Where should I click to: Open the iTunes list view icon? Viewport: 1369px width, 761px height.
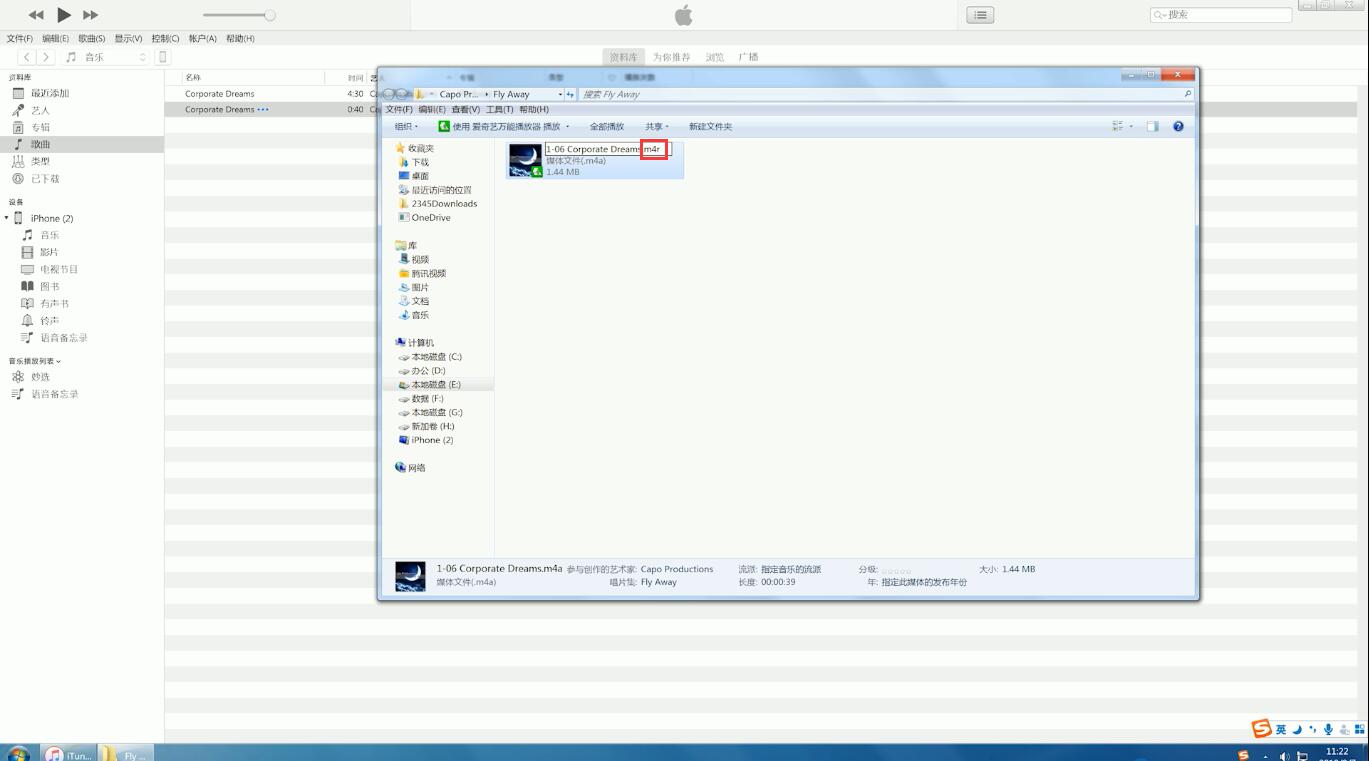pos(980,15)
